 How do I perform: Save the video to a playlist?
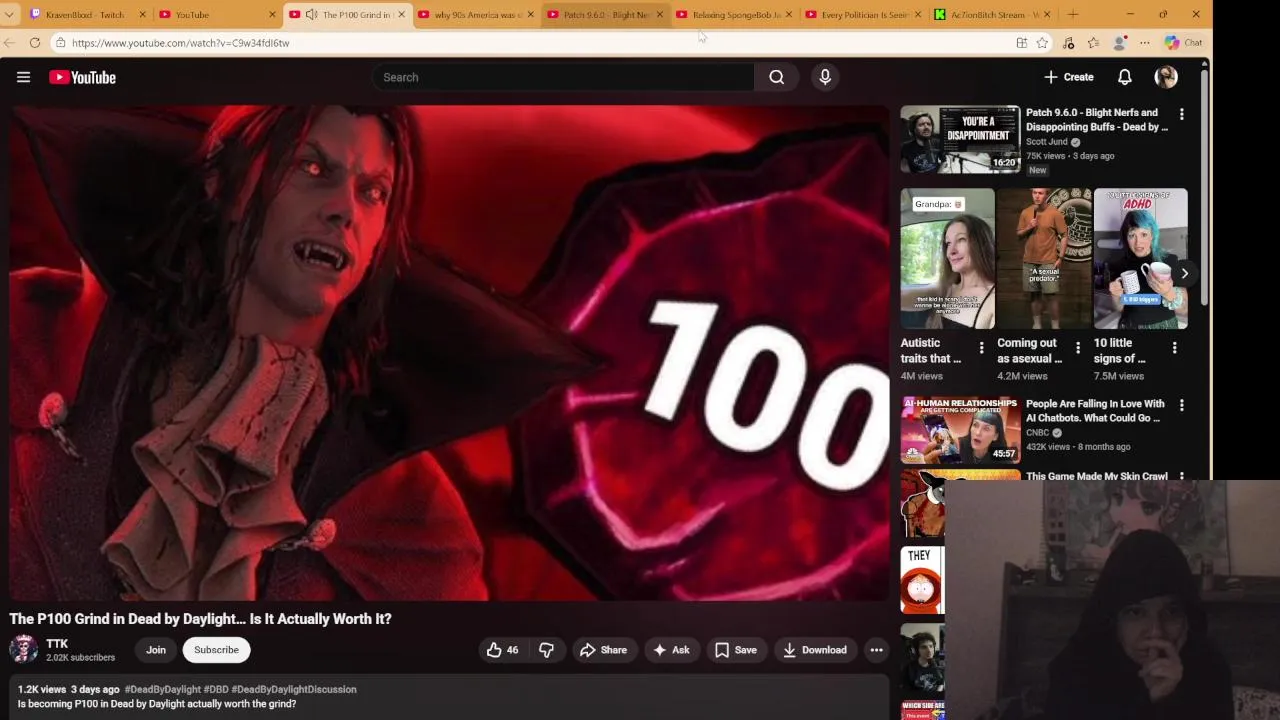point(735,650)
